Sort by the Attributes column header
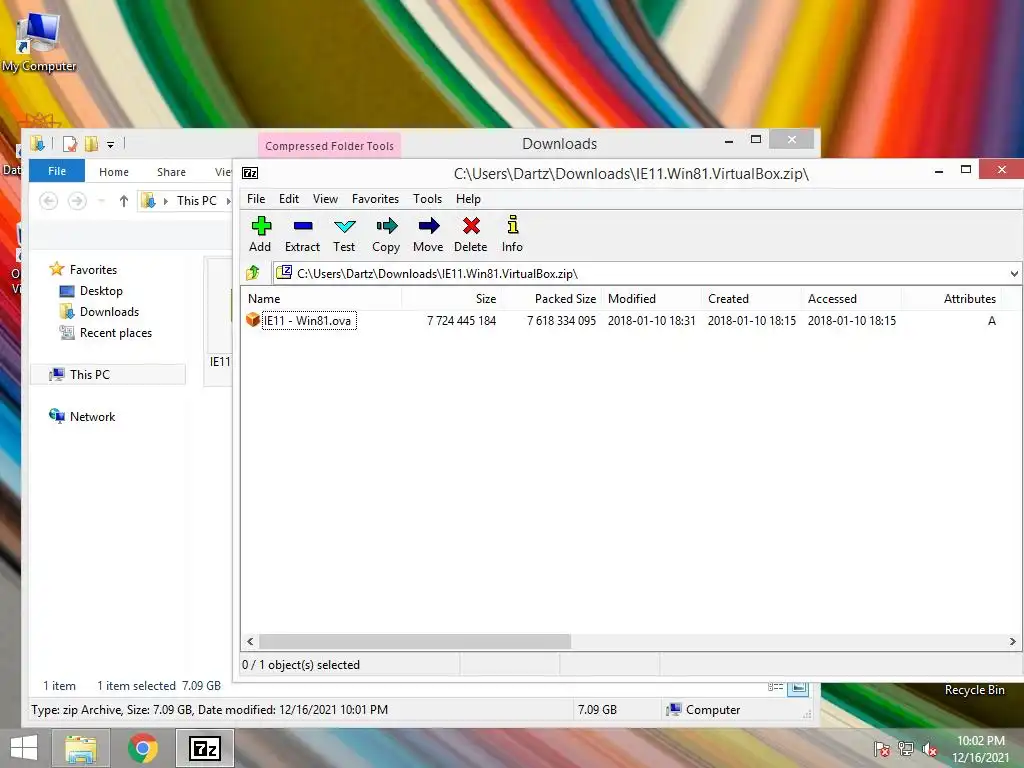The height and width of the screenshot is (768, 1024). pyautogui.click(x=952, y=298)
